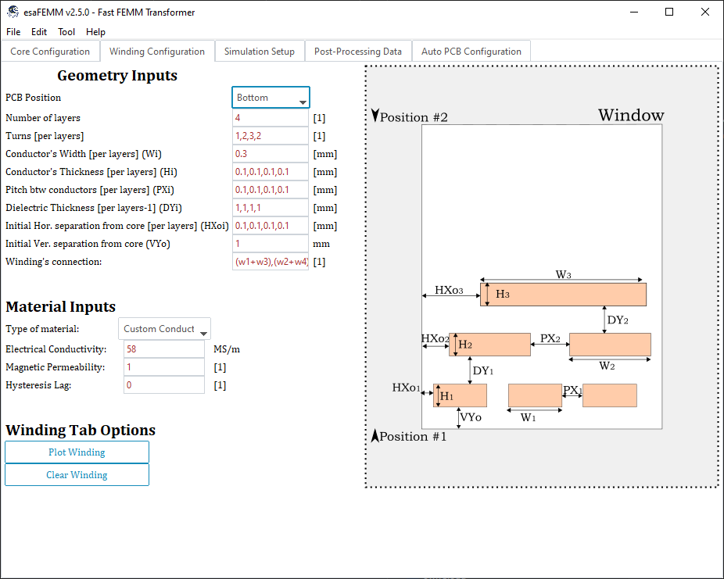Open the Edit menu
Image resolution: width=724 pixels, height=579 pixels.
point(39,32)
